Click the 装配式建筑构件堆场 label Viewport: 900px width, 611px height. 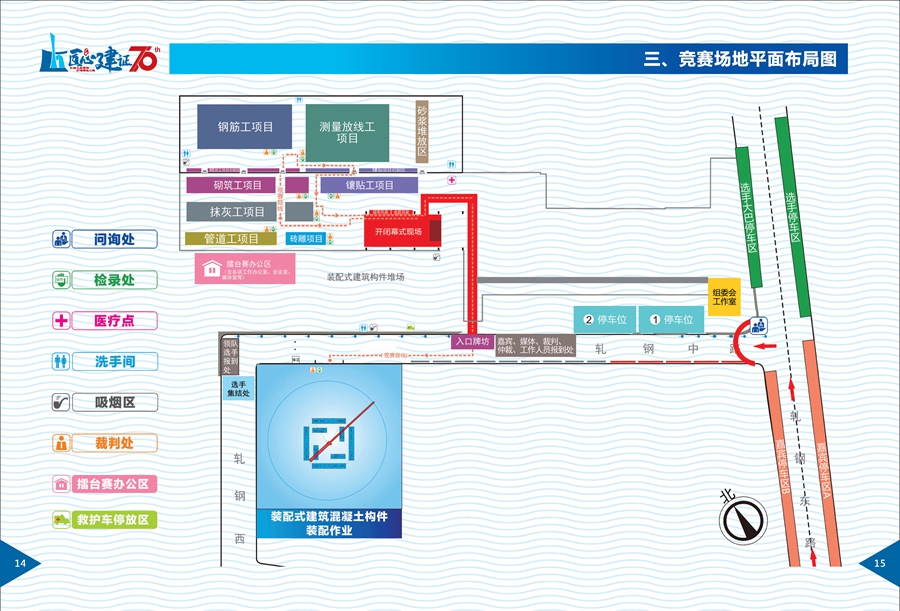pyautogui.click(x=366, y=277)
